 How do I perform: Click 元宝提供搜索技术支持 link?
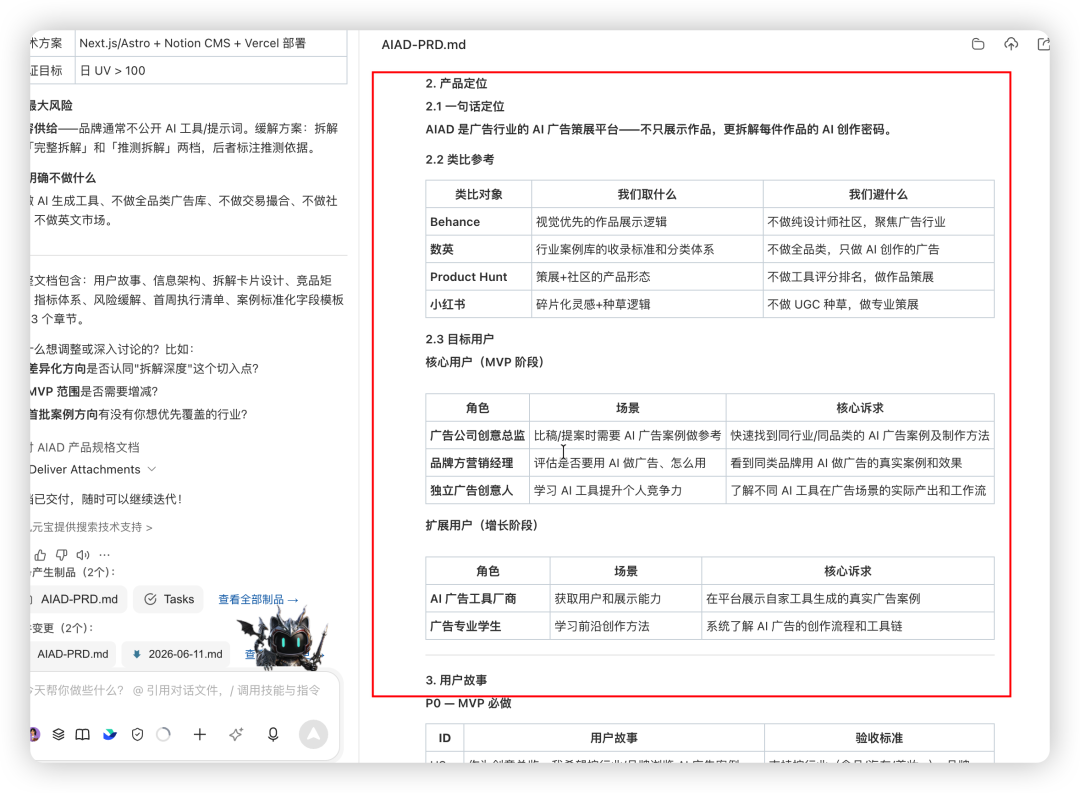tap(90, 527)
